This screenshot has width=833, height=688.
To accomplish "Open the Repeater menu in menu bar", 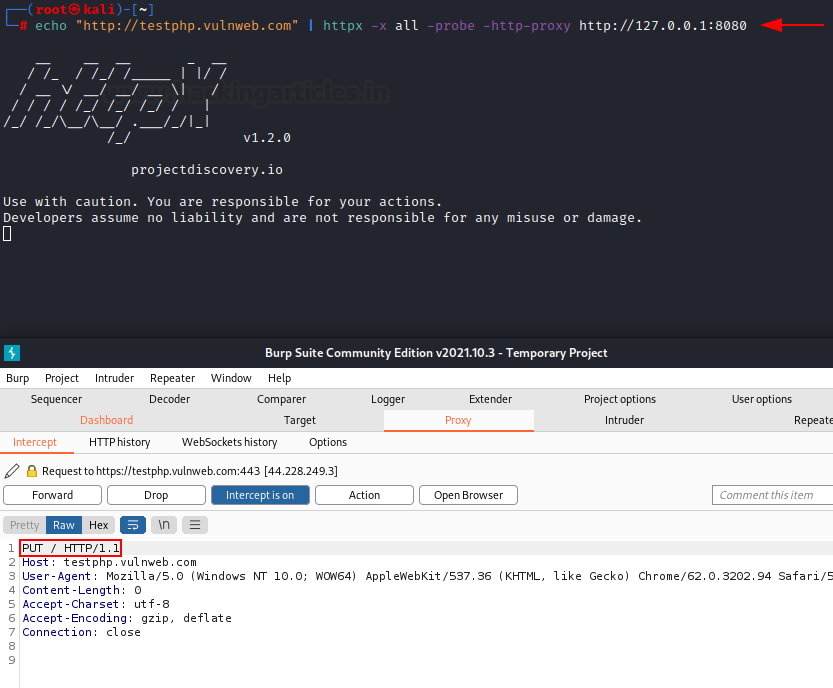I will pos(172,378).
